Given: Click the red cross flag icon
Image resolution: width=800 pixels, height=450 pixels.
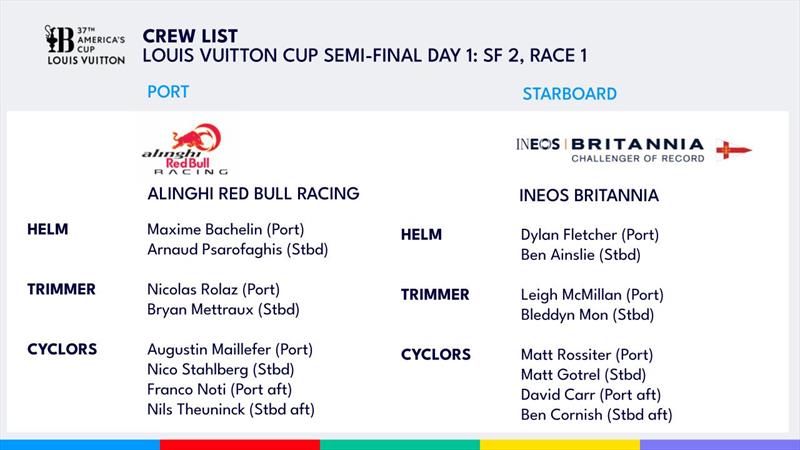Looking at the screenshot, I should pyautogui.click(x=734, y=150).
